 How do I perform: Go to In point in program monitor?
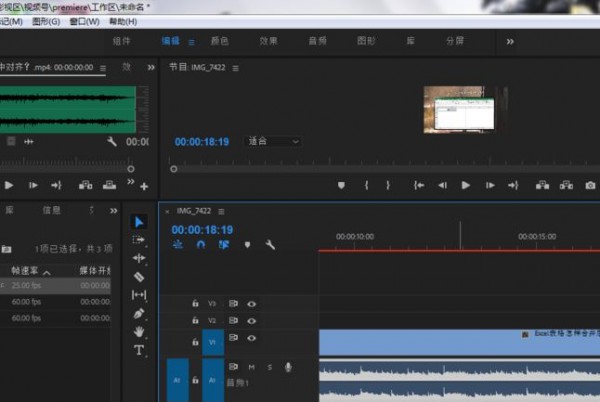[419, 186]
